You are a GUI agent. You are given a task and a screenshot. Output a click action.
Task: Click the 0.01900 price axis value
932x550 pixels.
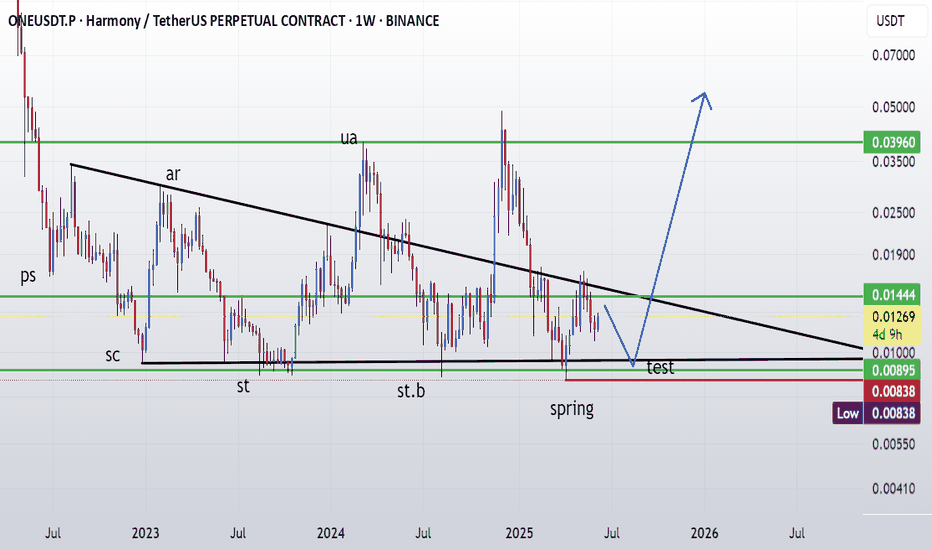click(x=893, y=255)
